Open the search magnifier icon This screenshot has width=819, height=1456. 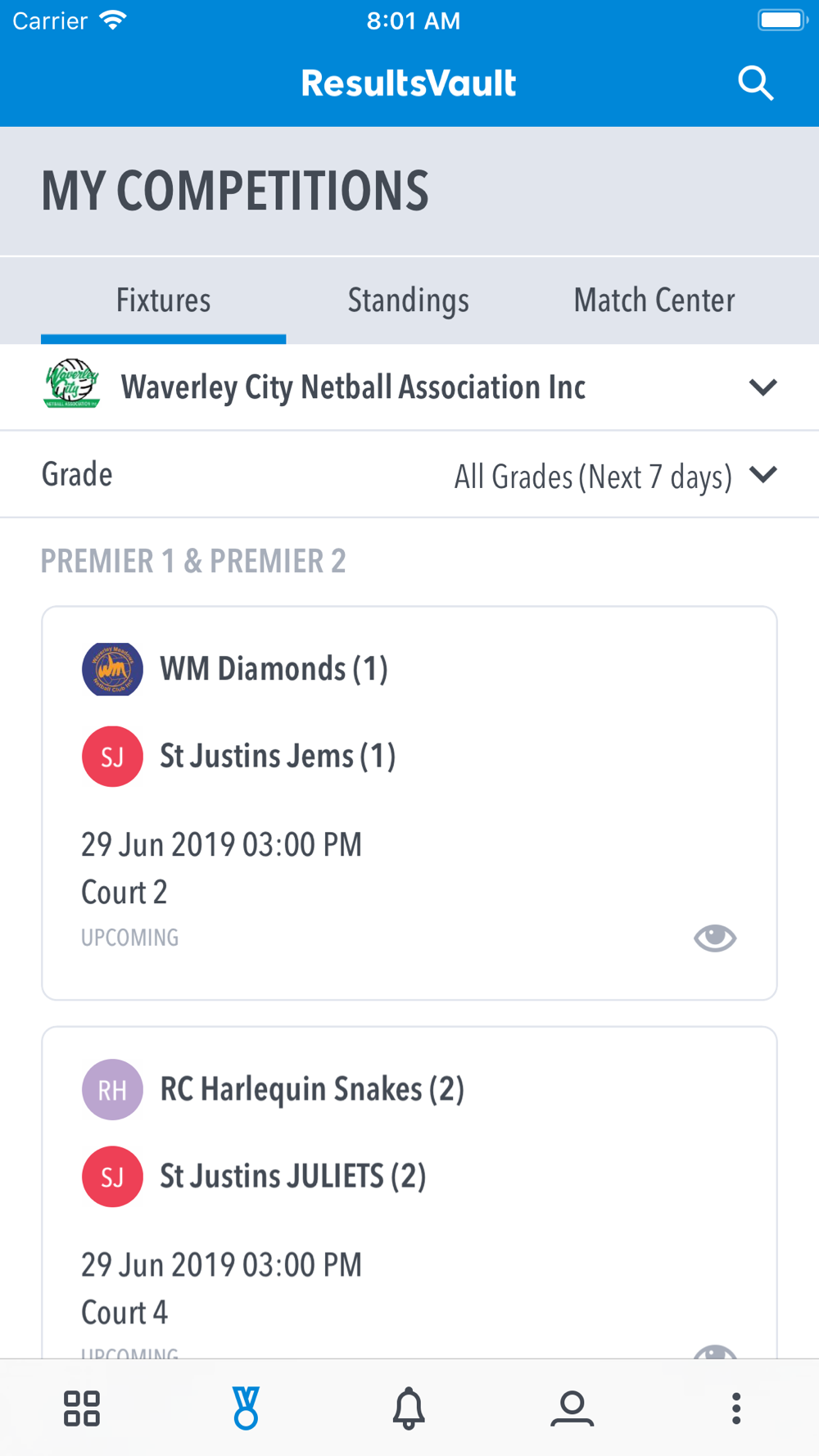tap(755, 83)
